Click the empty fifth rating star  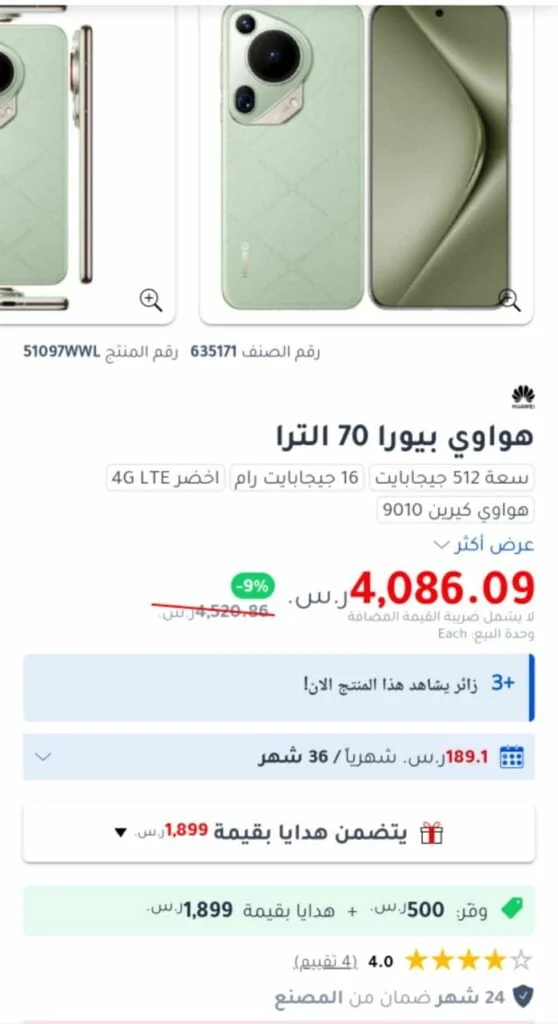tap(521, 960)
